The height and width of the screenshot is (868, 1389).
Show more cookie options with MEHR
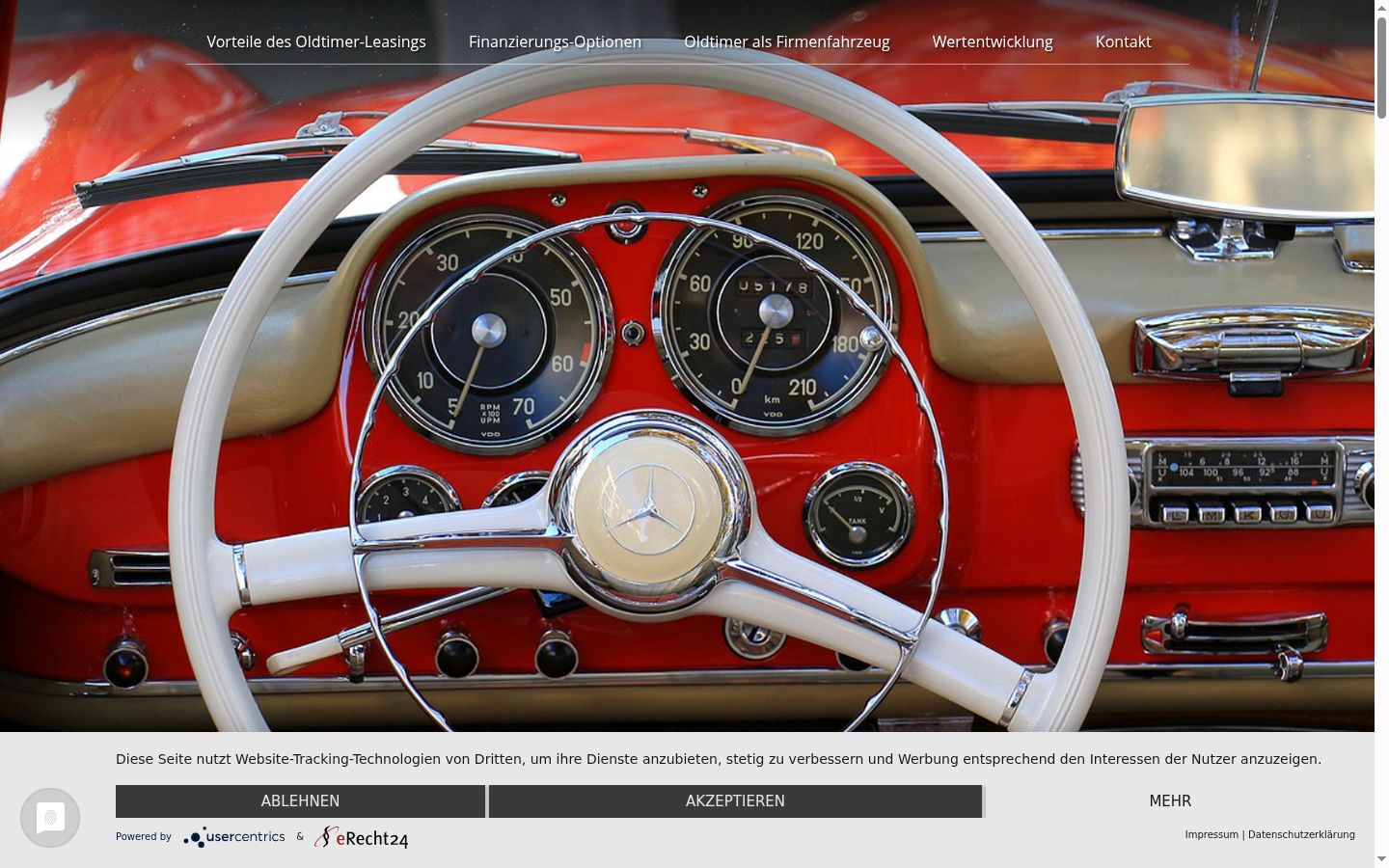click(x=1170, y=801)
